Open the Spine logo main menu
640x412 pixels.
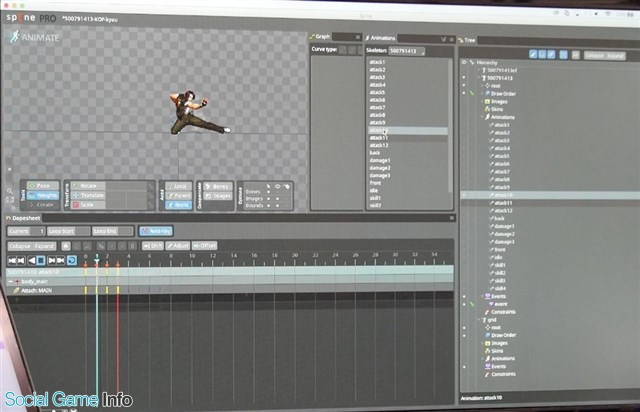click(21, 18)
